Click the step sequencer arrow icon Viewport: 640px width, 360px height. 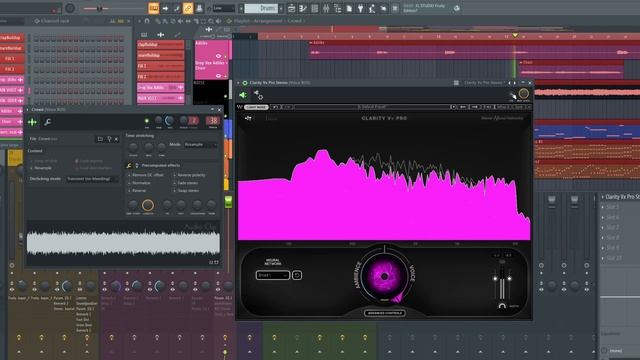tap(165, 8)
